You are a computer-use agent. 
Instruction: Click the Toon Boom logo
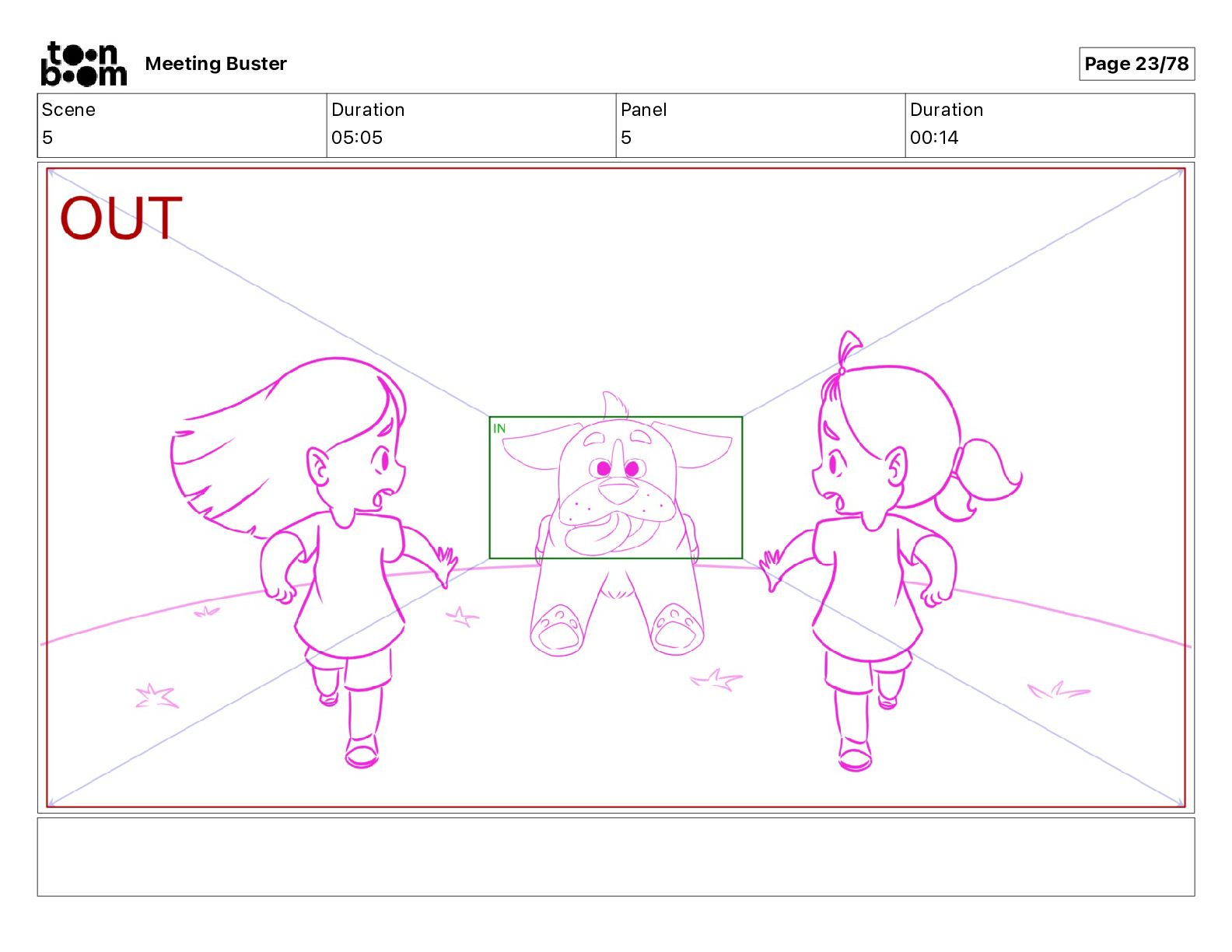coord(83,64)
